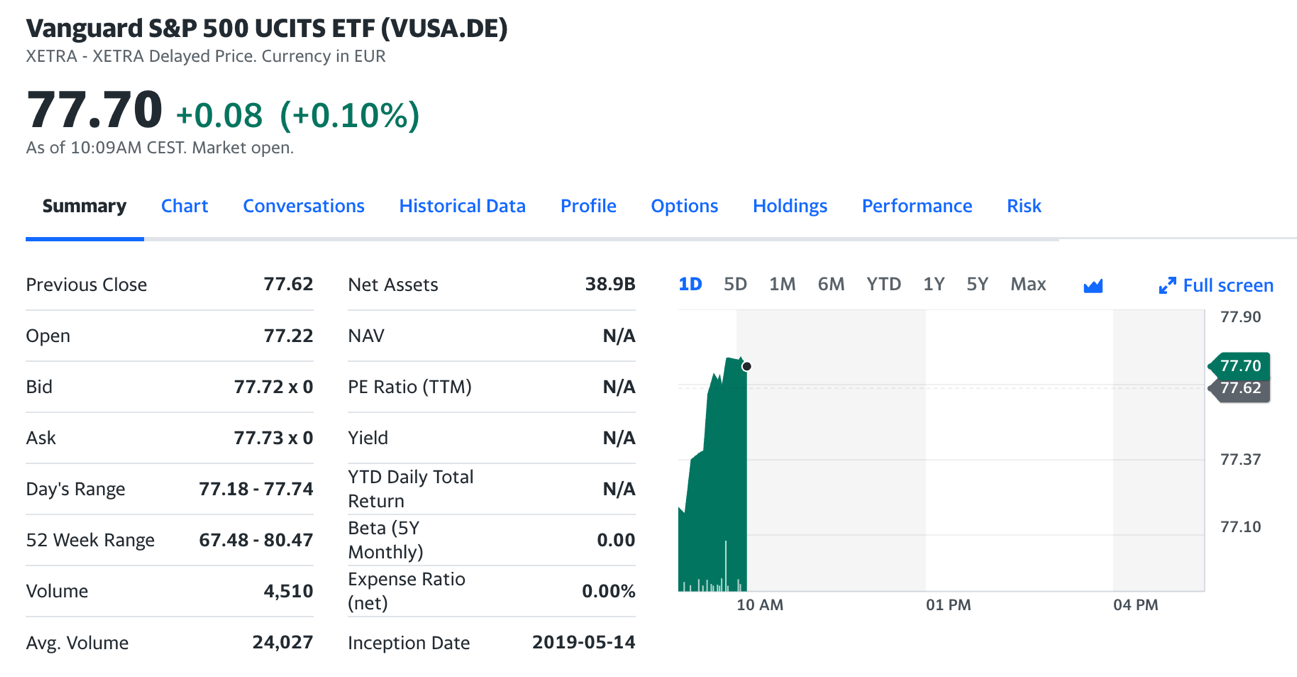Set chart range to 1M
The width and height of the screenshot is (1297, 677).
782,284
